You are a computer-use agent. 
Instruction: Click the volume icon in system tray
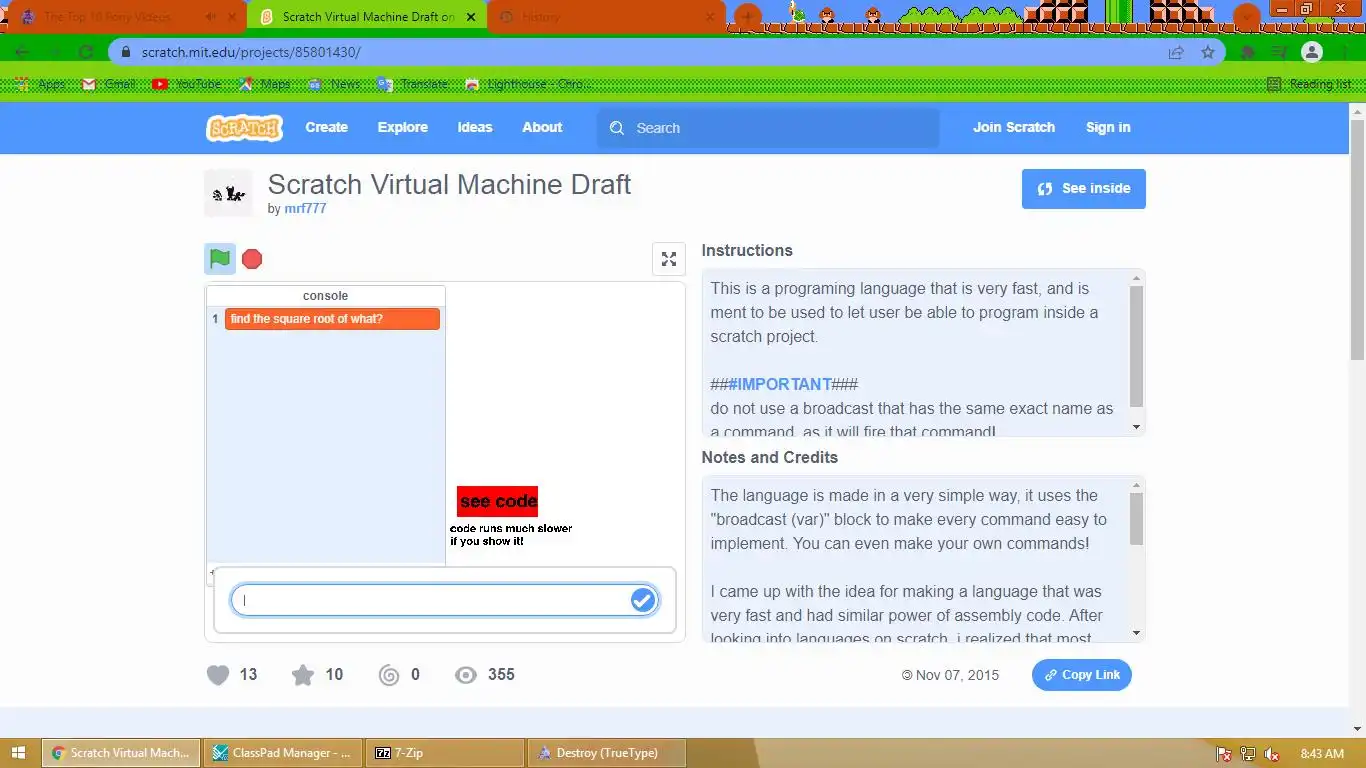pos(1272,754)
